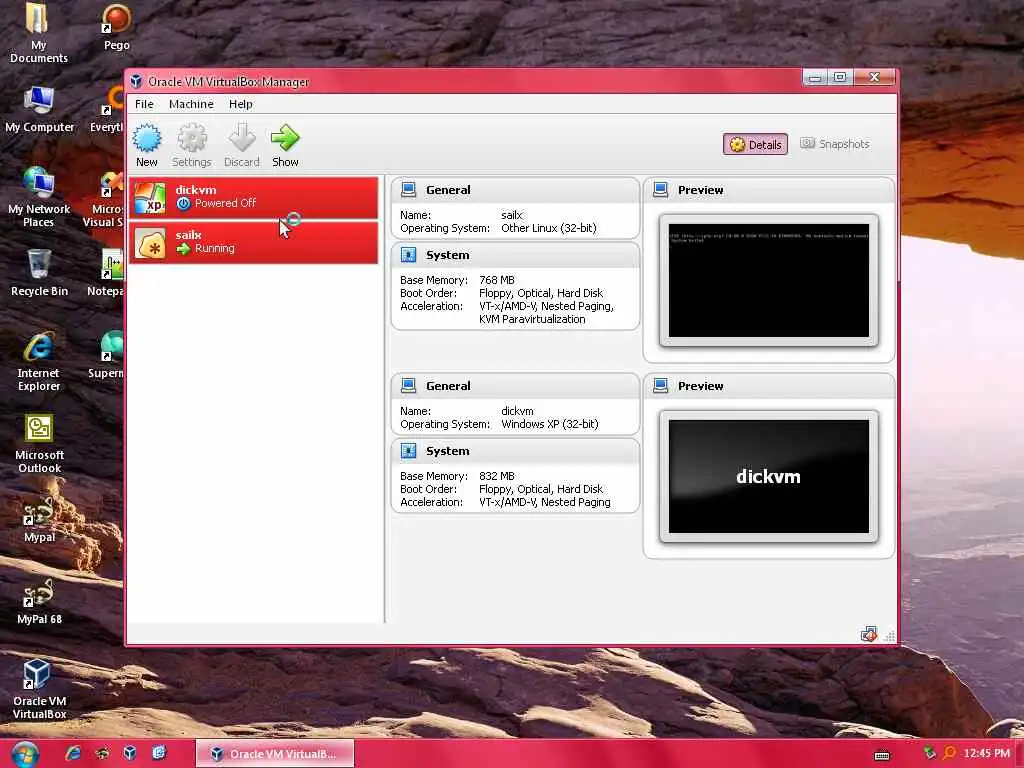This screenshot has width=1024, height=768.
Task: Open the MyPal 68 desktop shortcut
Action: (x=39, y=601)
